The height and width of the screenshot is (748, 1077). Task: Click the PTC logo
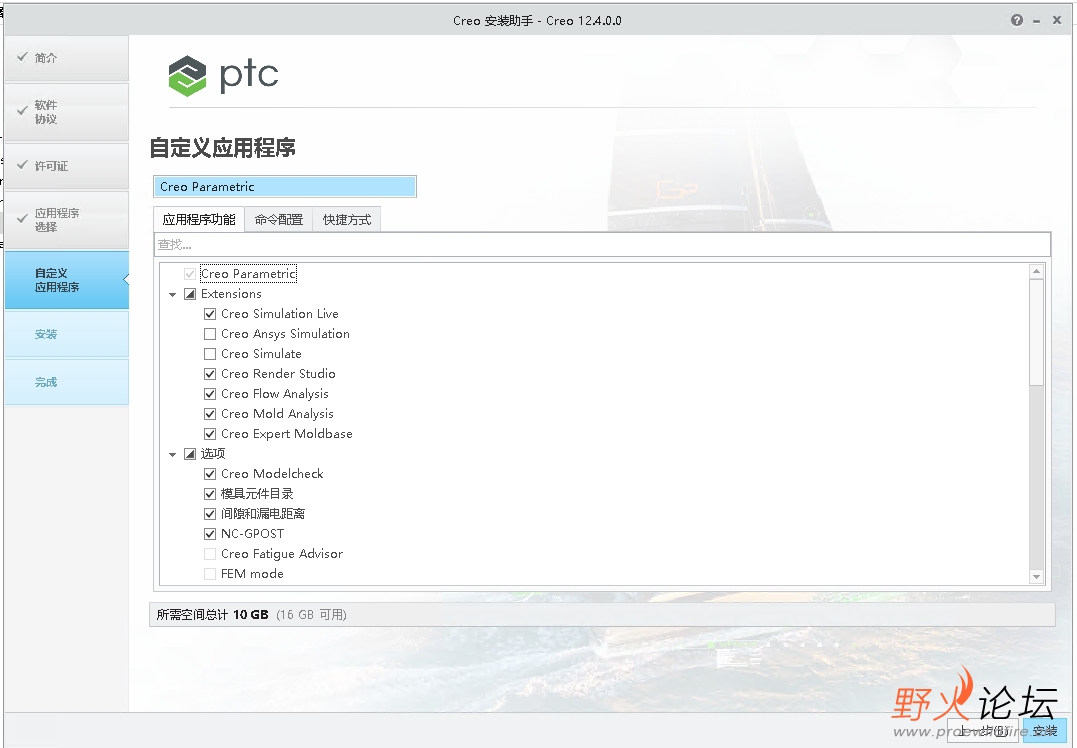coord(223,76)
